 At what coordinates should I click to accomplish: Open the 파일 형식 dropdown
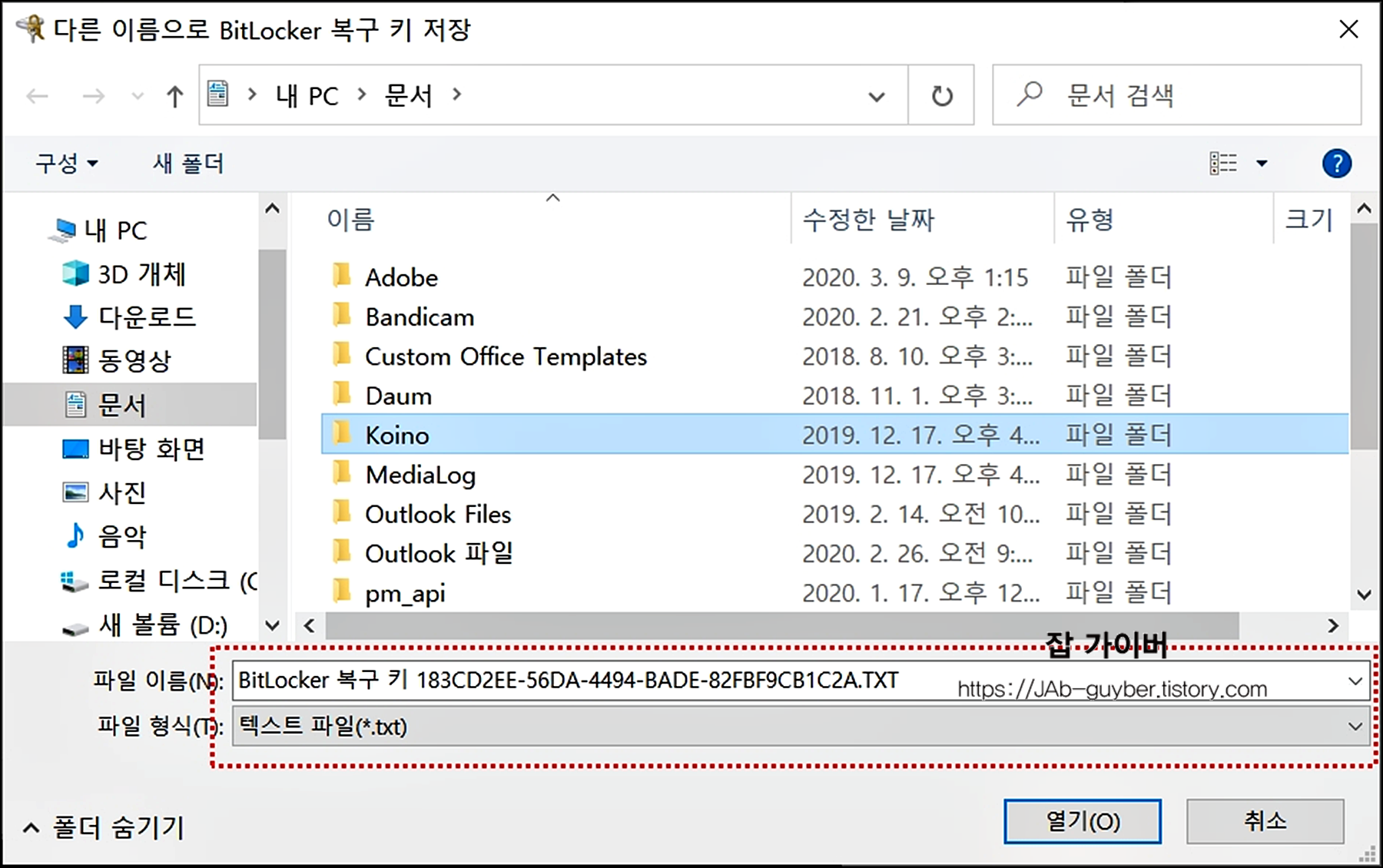[x=1355, y=727]
